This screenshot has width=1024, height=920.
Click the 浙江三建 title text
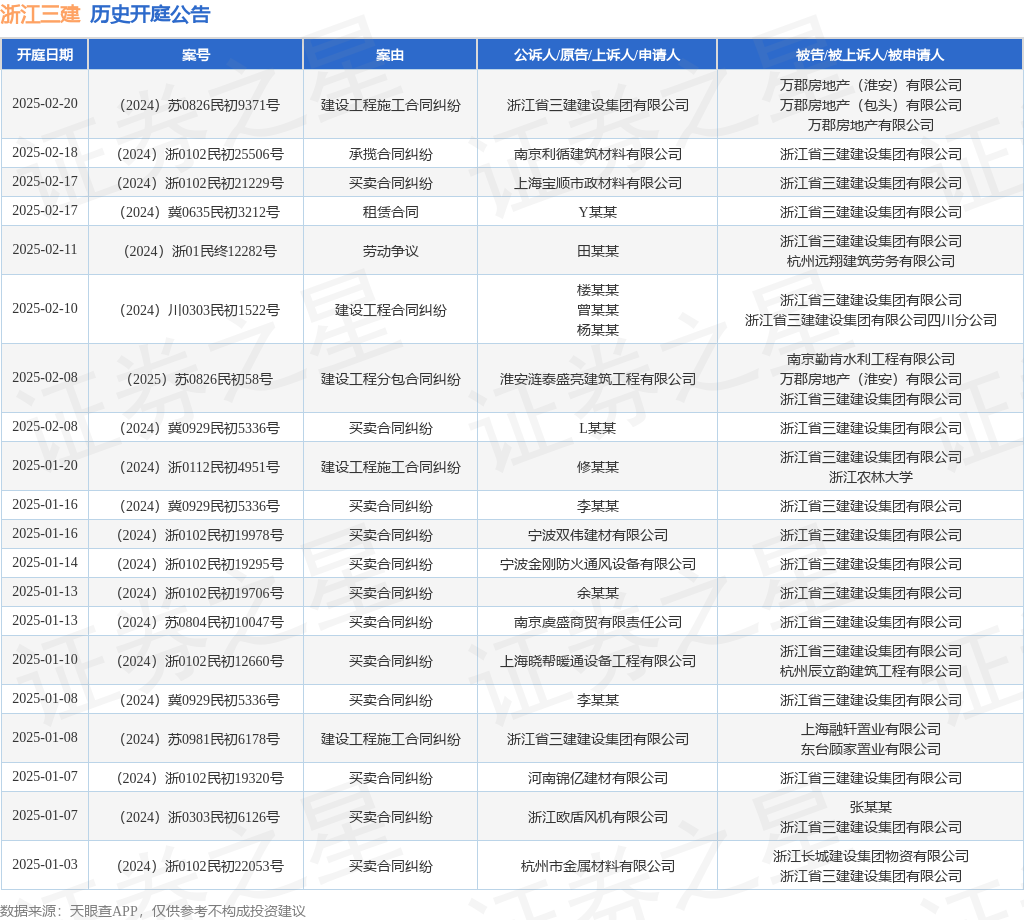(x=40, y=14)
